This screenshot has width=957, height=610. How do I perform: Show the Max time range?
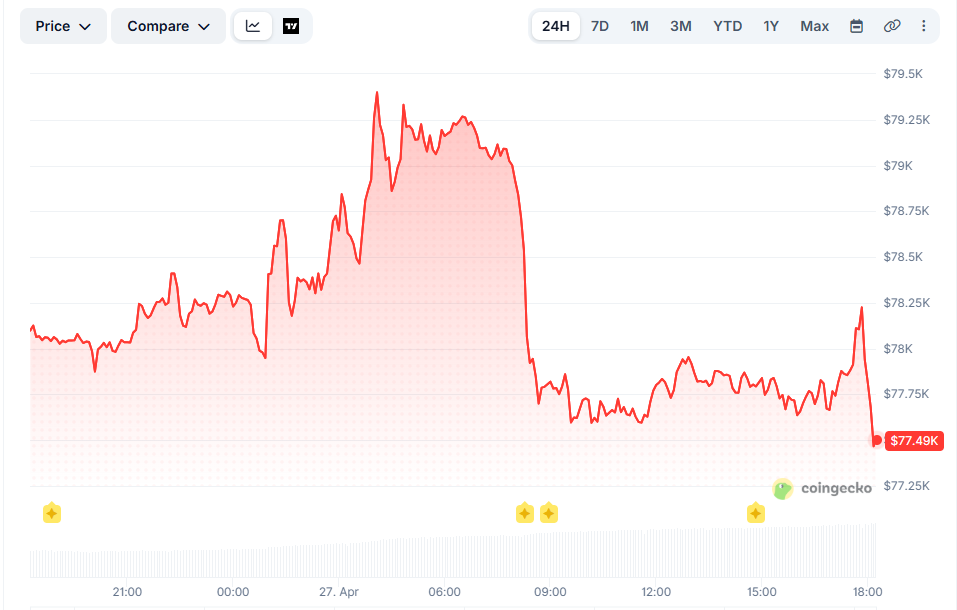(x=814, y=26)
